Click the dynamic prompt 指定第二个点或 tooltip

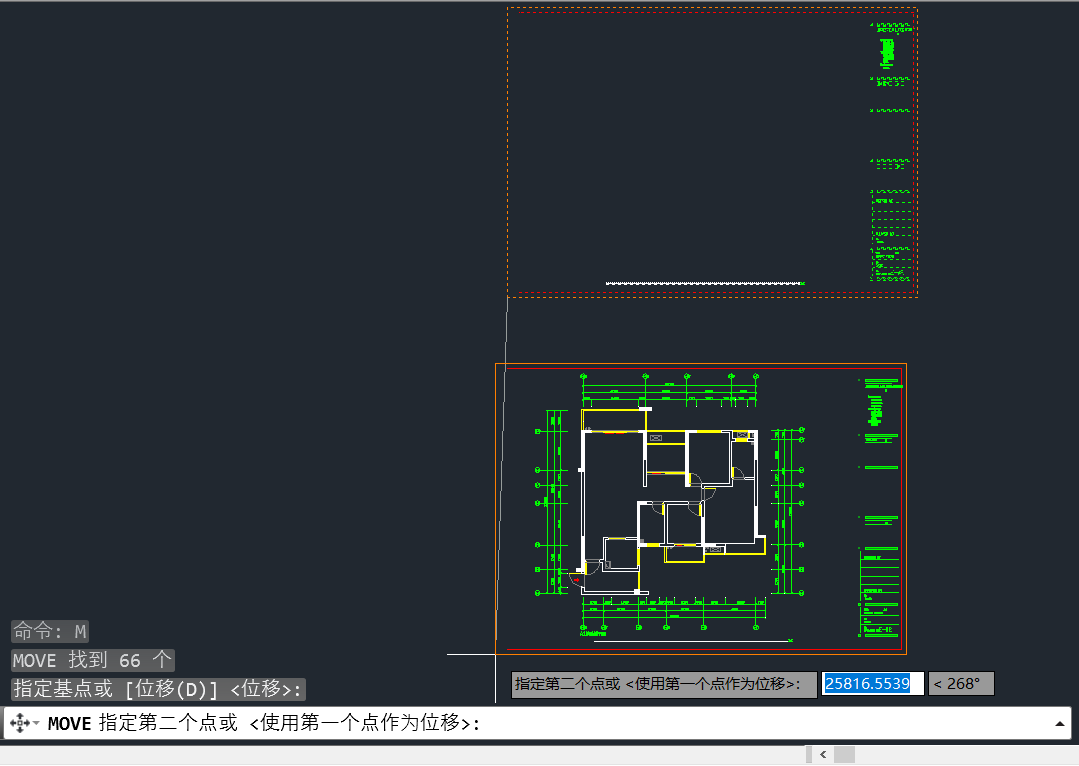tap(660, 683)
